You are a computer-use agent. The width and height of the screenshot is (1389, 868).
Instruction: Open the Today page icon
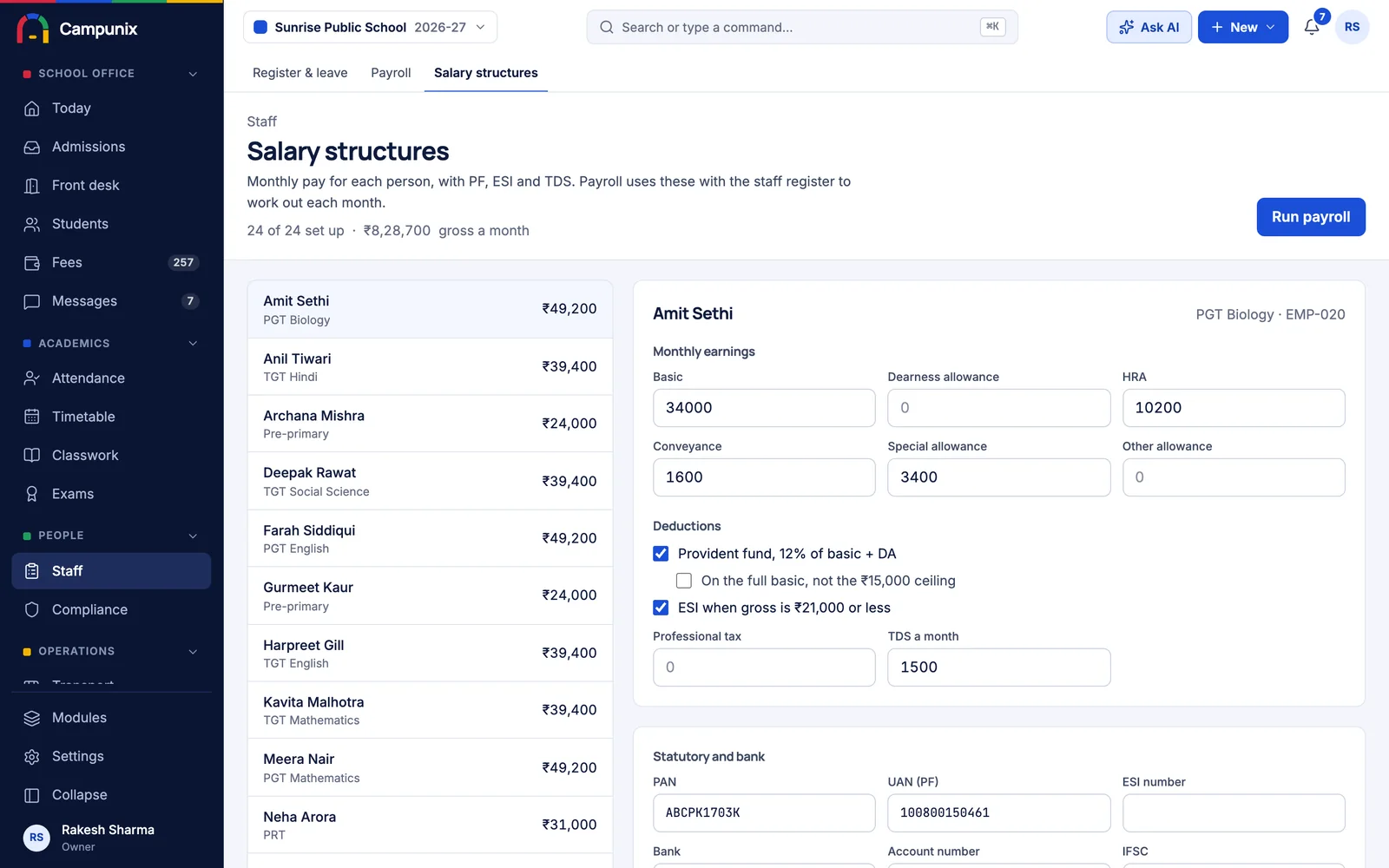(x=32, y=108)
